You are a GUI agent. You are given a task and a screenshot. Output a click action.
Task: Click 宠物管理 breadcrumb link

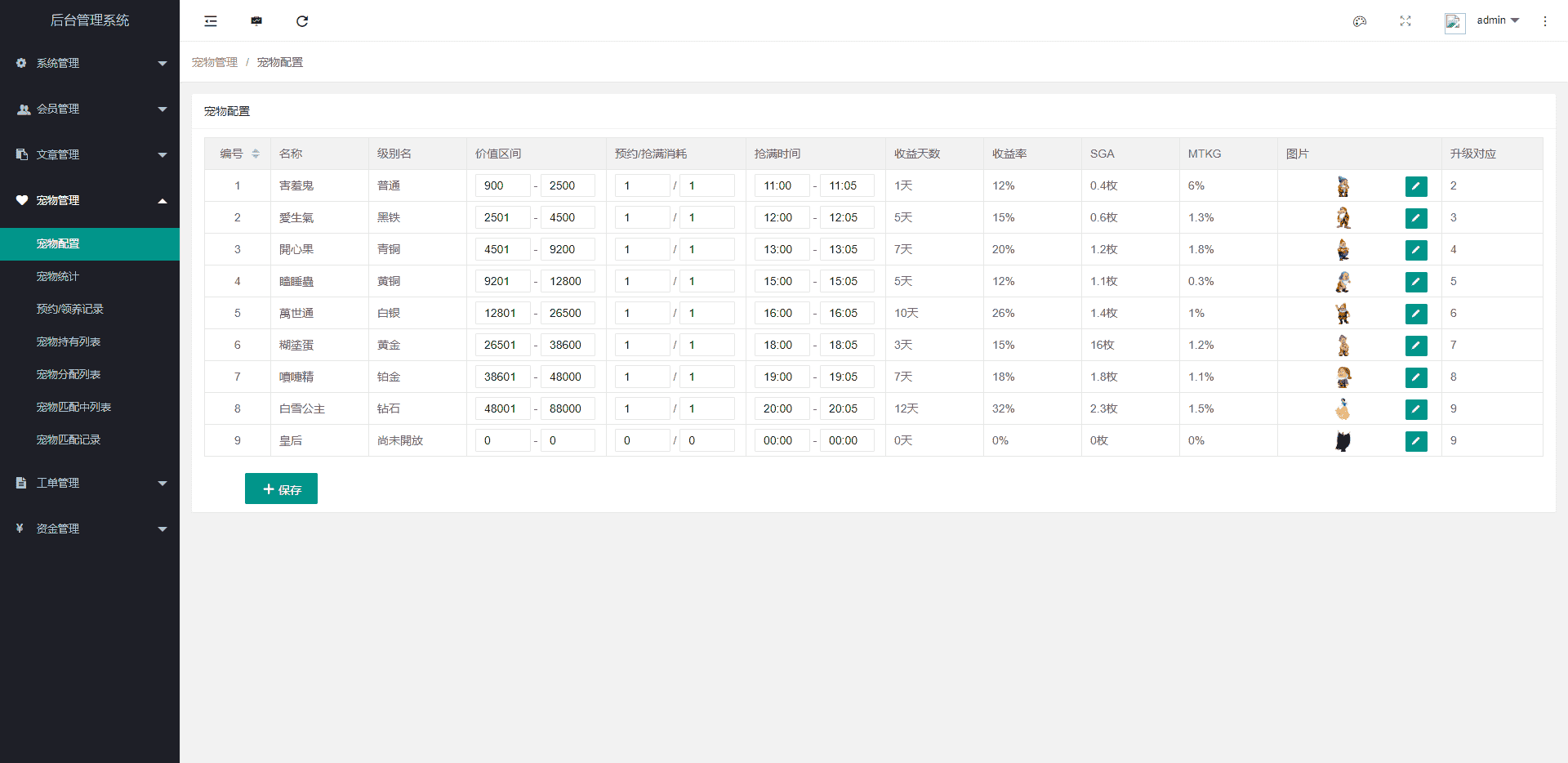click(215, 62)
